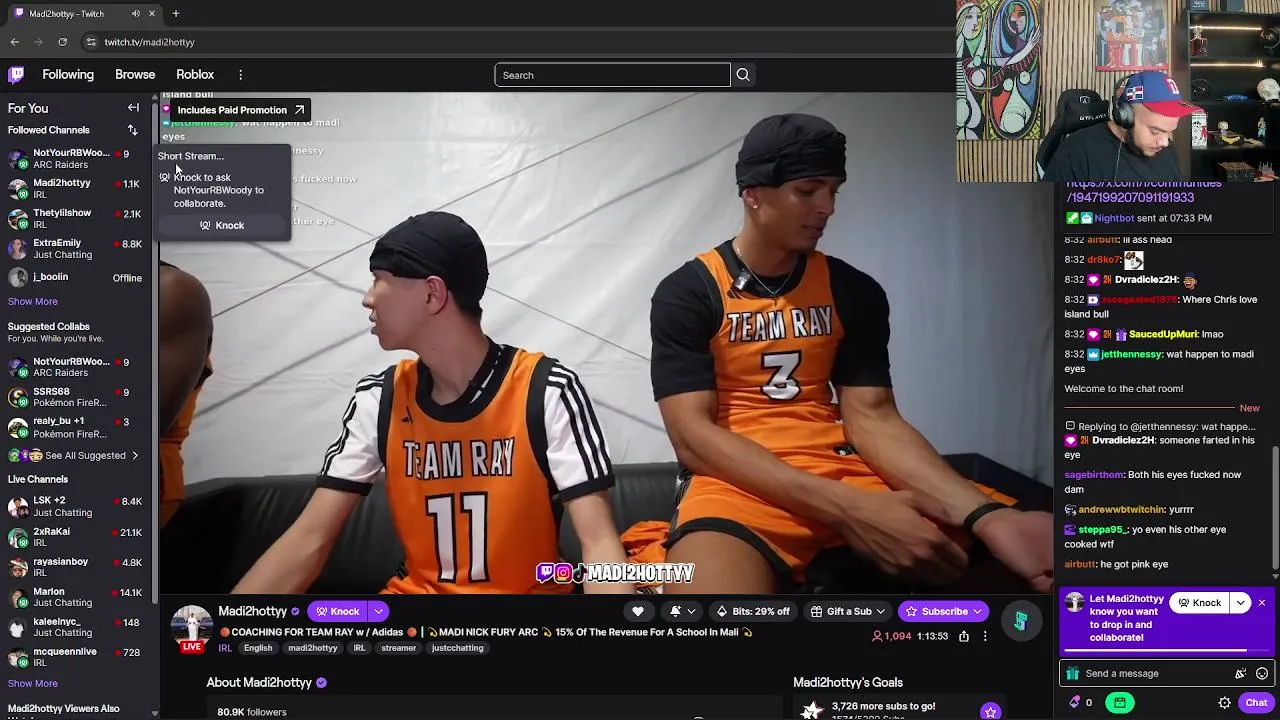
Task: Share the stream via the share icon
Action: click(963, 636)
